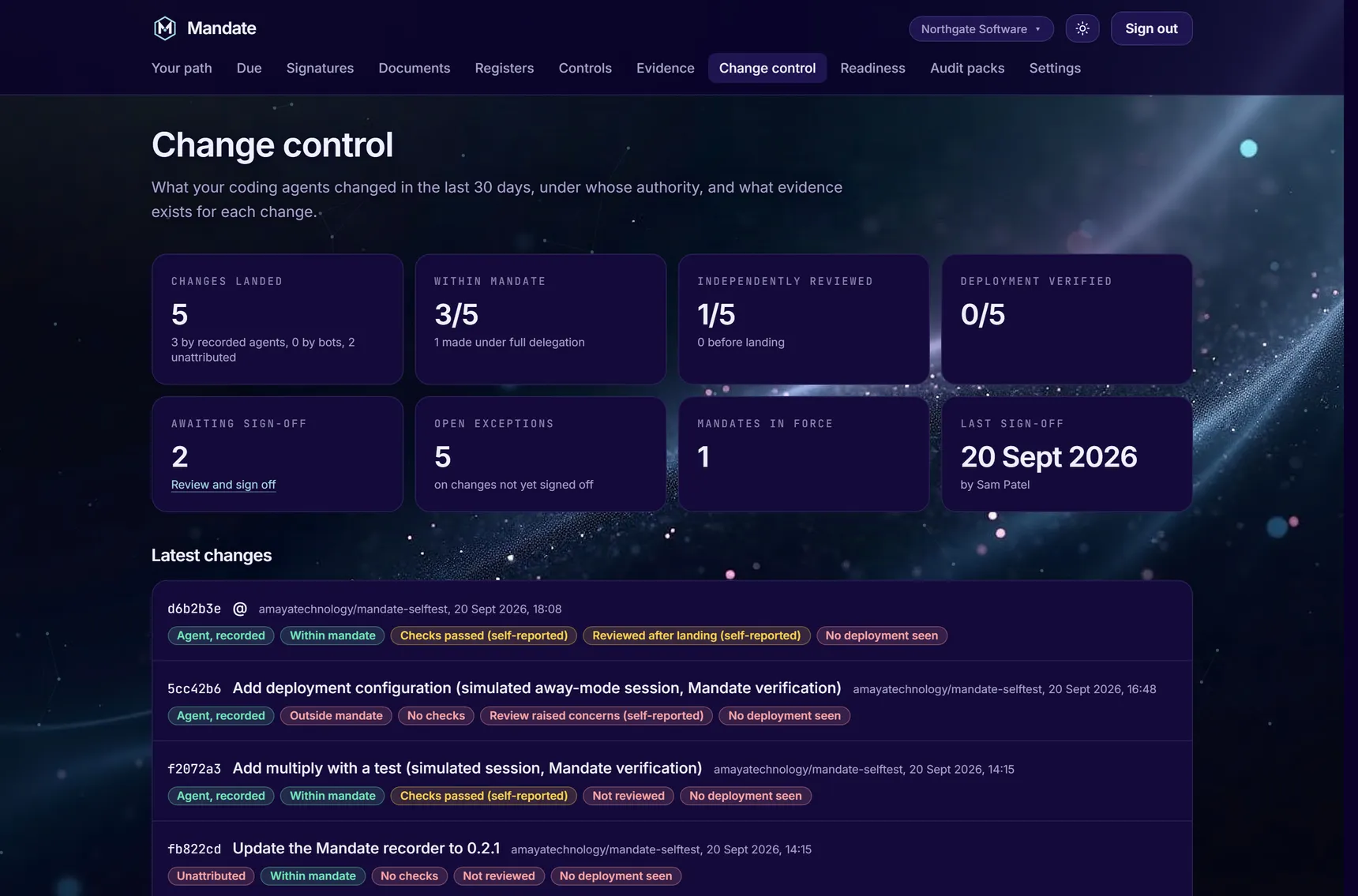The image size is (1358, 896).
Task: Click Review raised concerns (self-reported) badge
Action: point(596,716)
